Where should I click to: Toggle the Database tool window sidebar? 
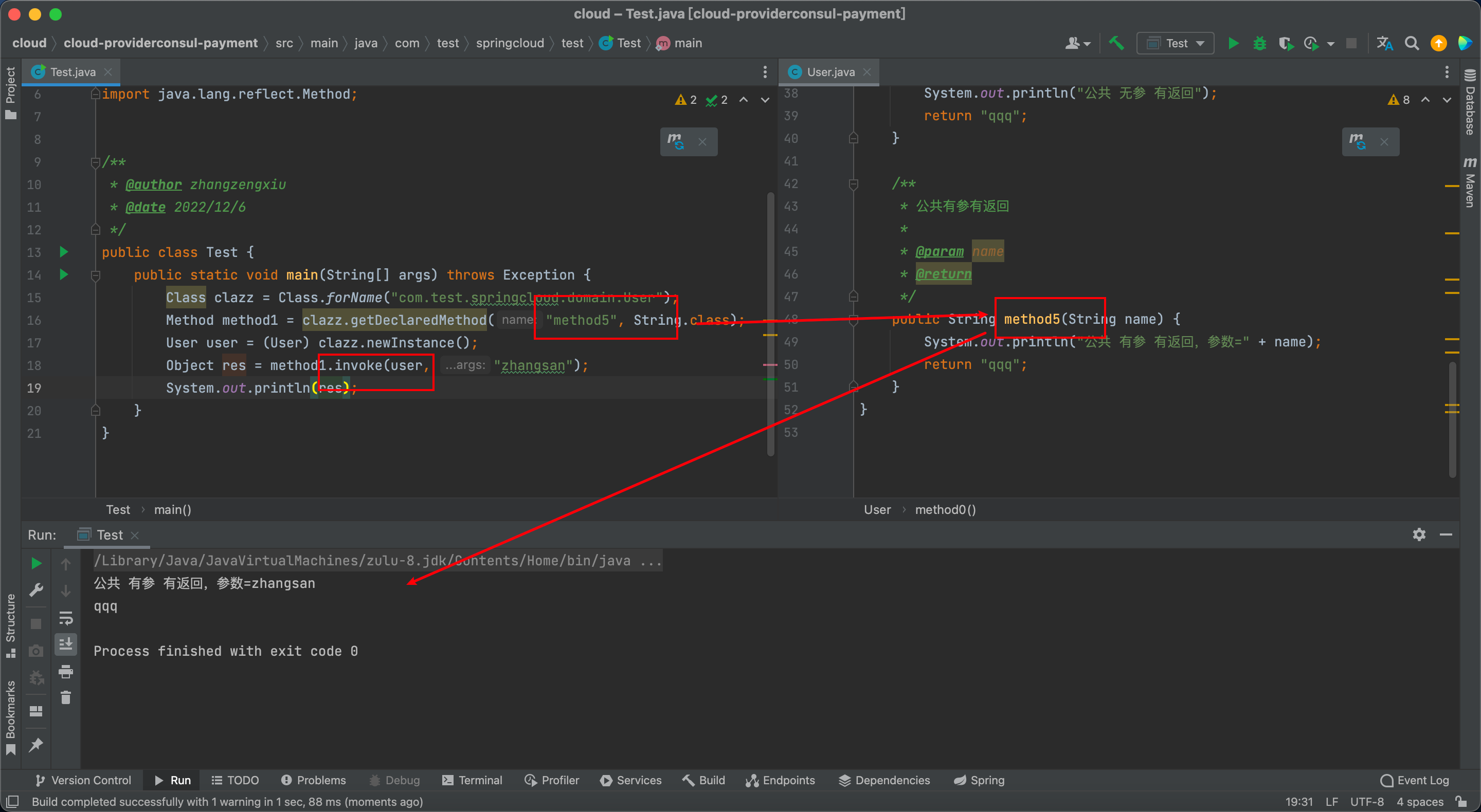(x=1470, y=102)
